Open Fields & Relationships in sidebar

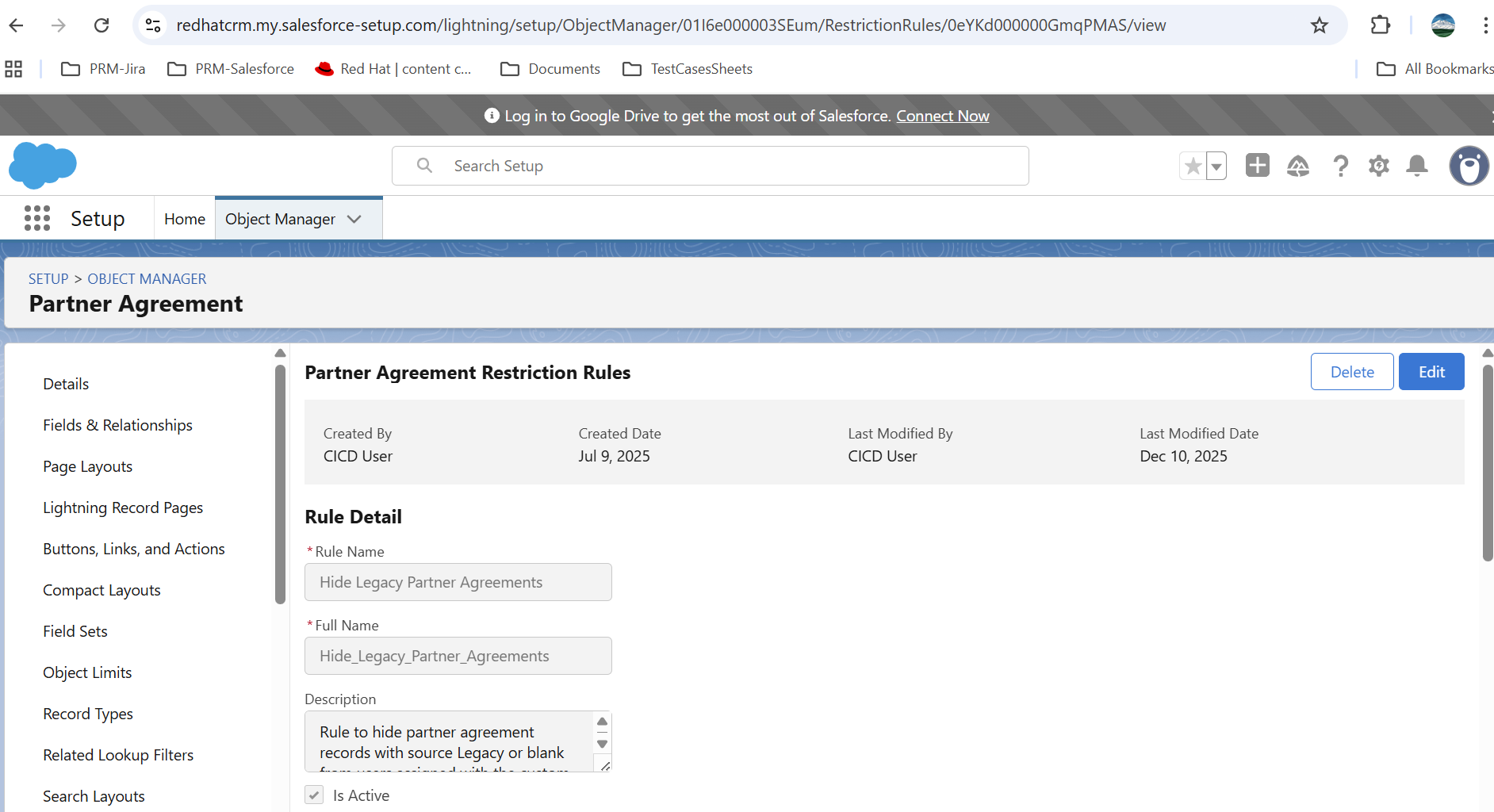pos(118,425)
